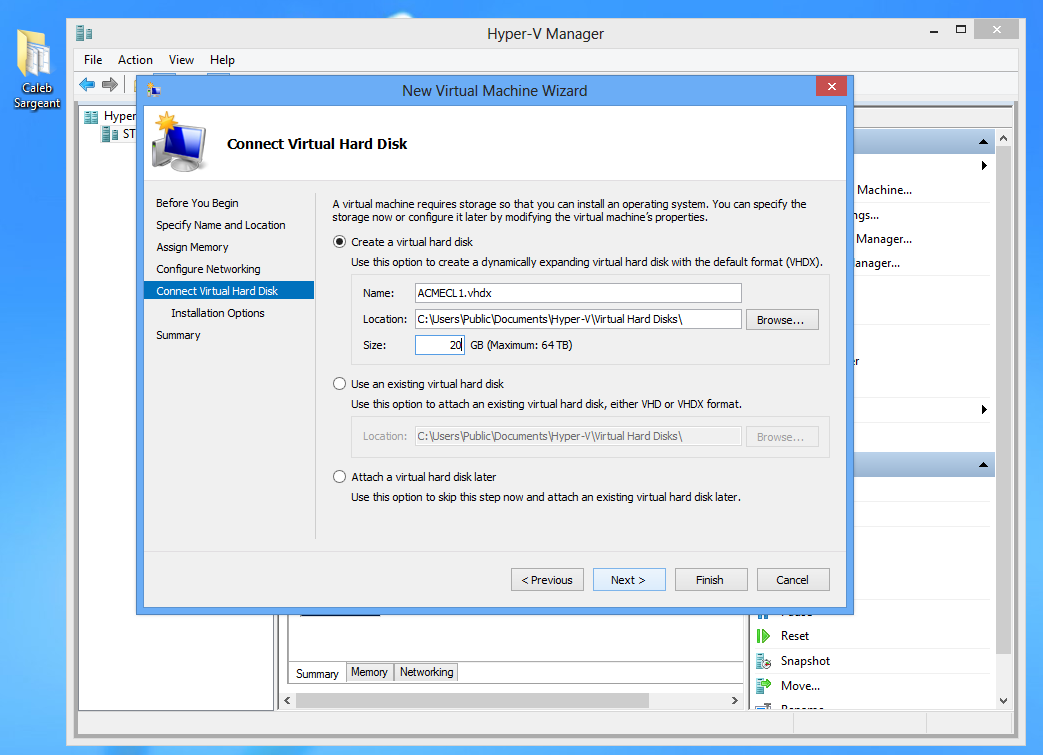Go to Configure Networking step
1043x755 pixels.
coord(208,269)
